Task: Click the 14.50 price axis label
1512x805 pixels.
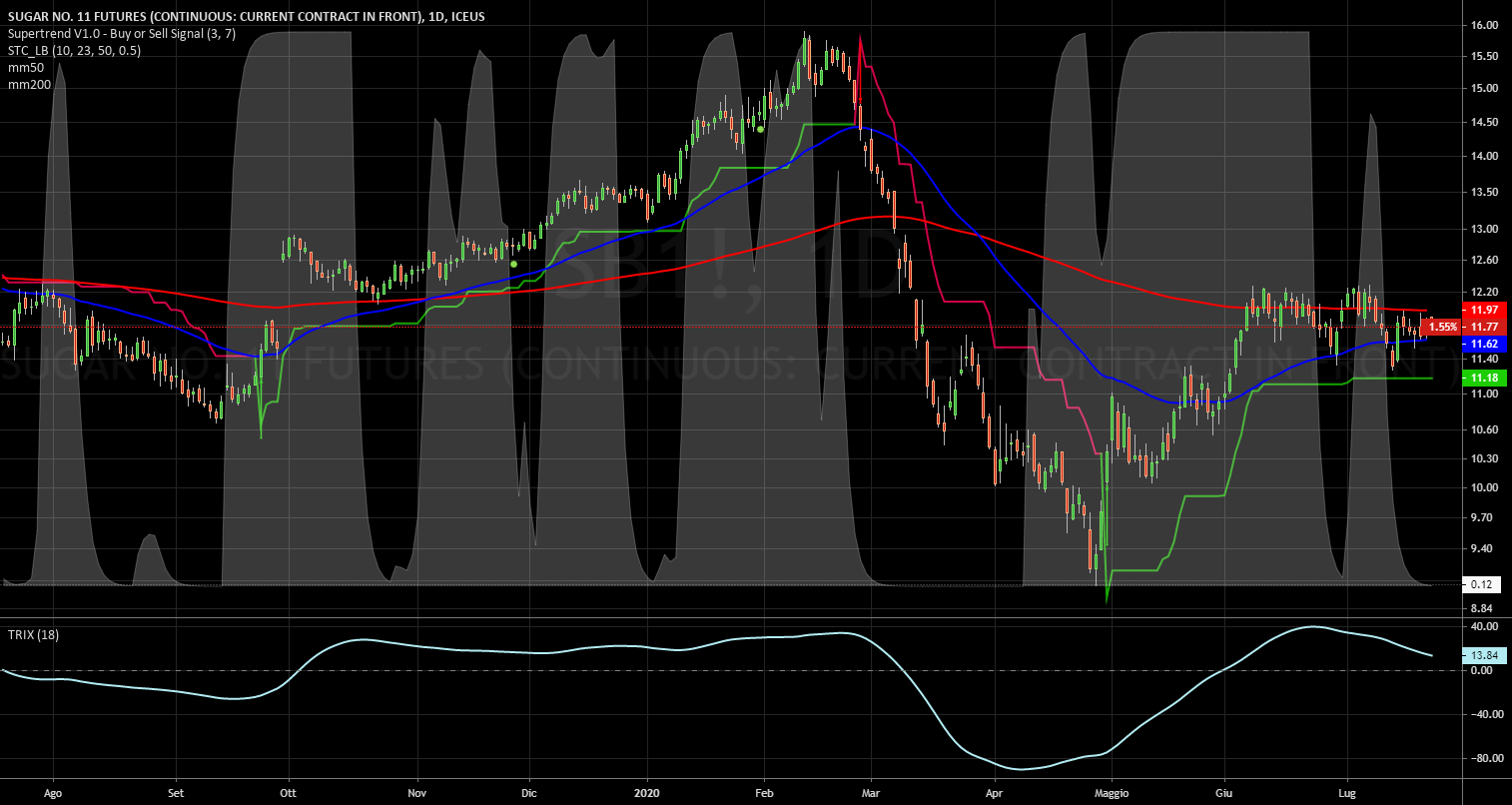Action: coord(1483,122)
